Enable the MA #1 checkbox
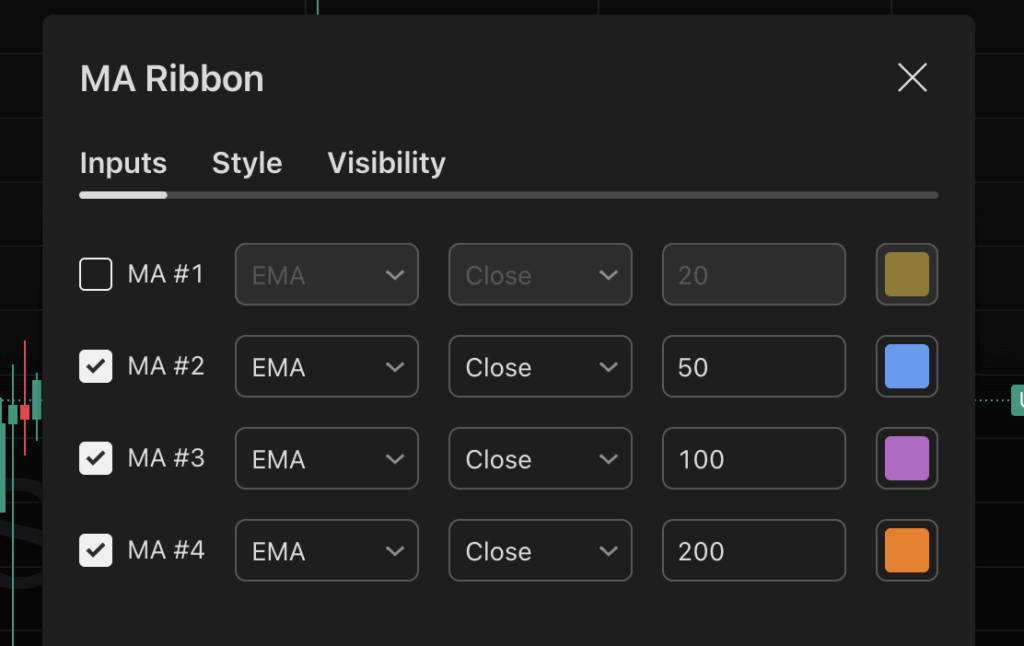This screenshot has width=1024, height=646. pos(96,274)
